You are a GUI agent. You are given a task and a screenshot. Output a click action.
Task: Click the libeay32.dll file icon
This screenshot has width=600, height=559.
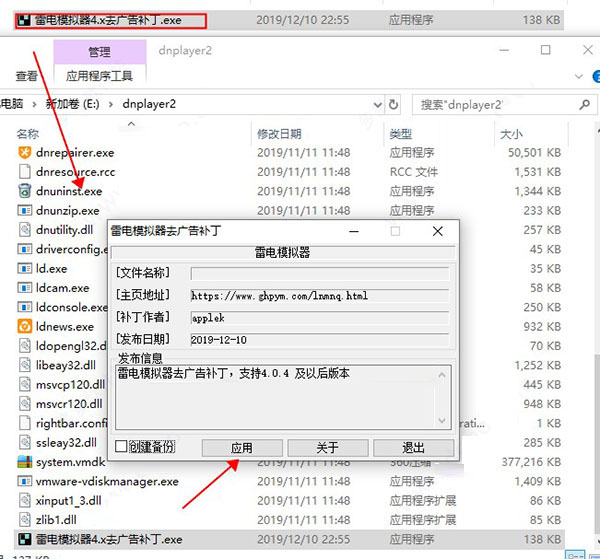coord(25,365)
